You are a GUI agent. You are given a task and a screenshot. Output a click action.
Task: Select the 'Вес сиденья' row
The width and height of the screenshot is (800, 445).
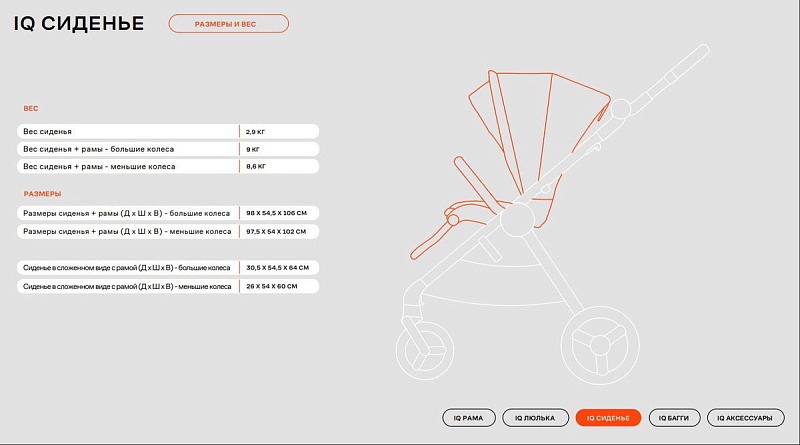point(168,131)
